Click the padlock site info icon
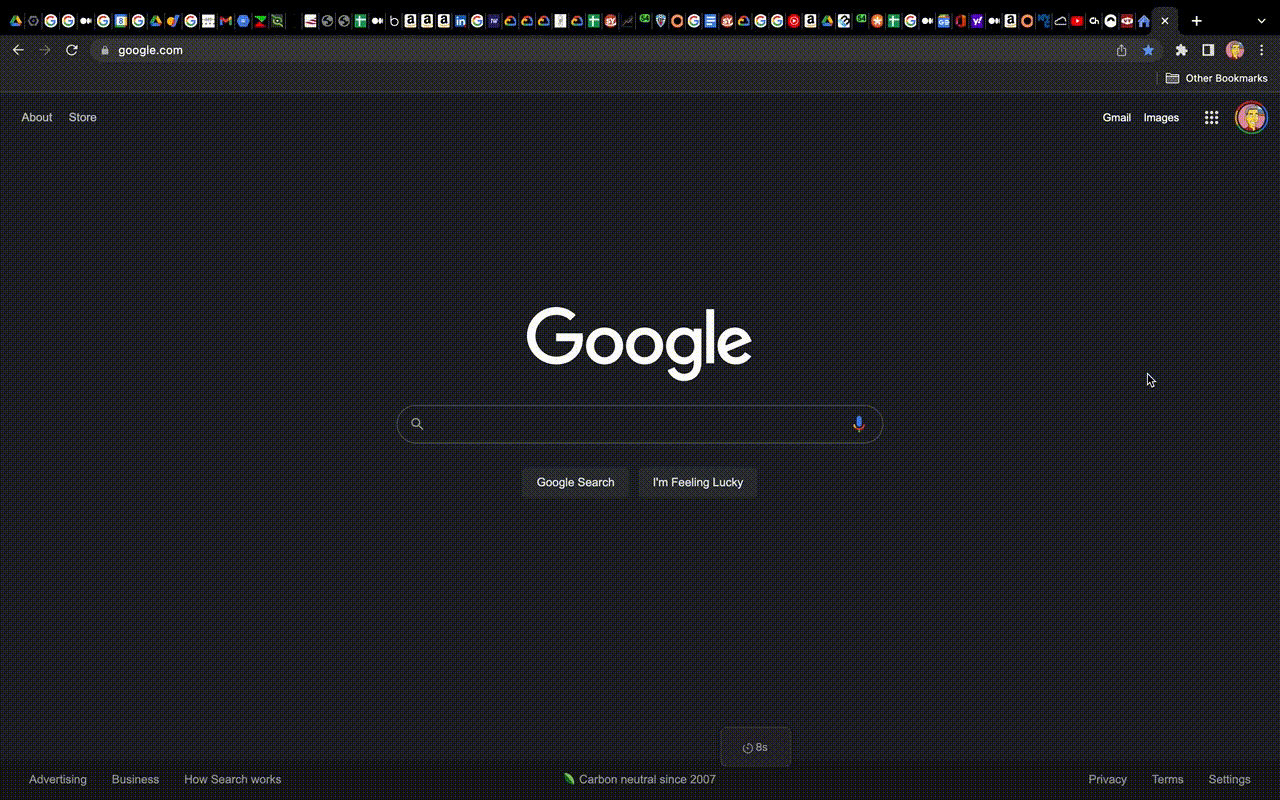This screenshot has height=800, width=1280. click(x=104, y=50)
